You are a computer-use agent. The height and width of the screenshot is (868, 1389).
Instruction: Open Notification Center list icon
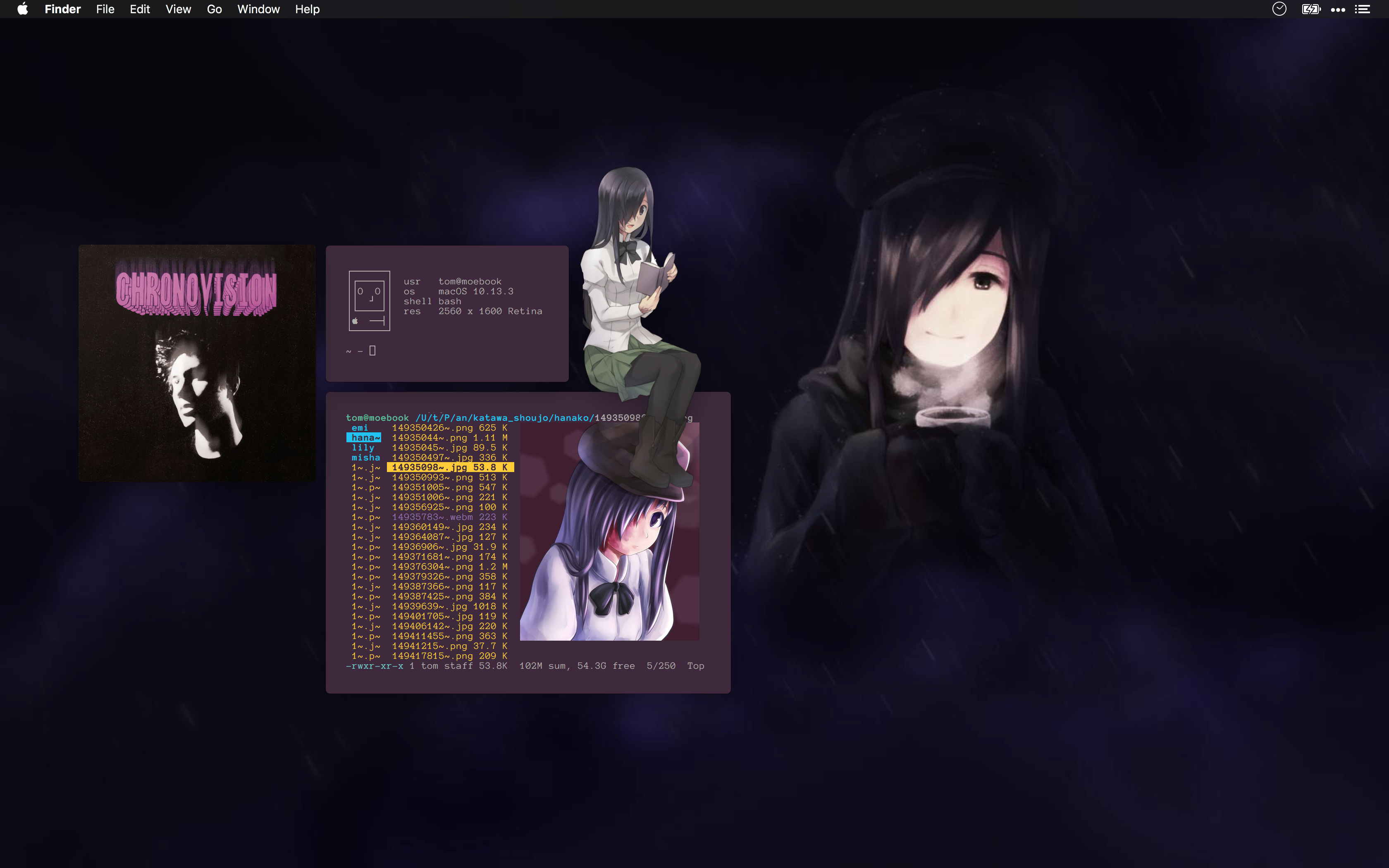pyautogui.click(x=1363, y=9)
